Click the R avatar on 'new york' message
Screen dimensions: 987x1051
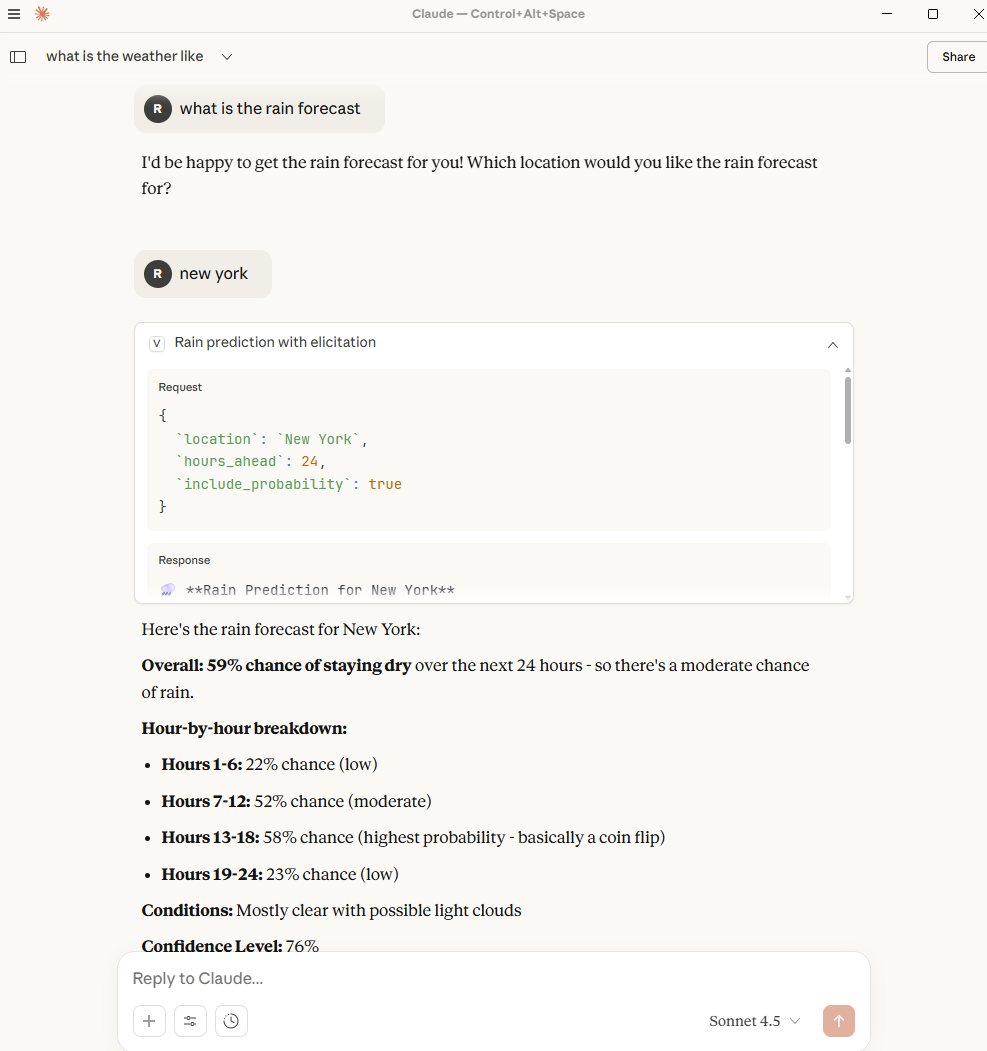point(157,273)
